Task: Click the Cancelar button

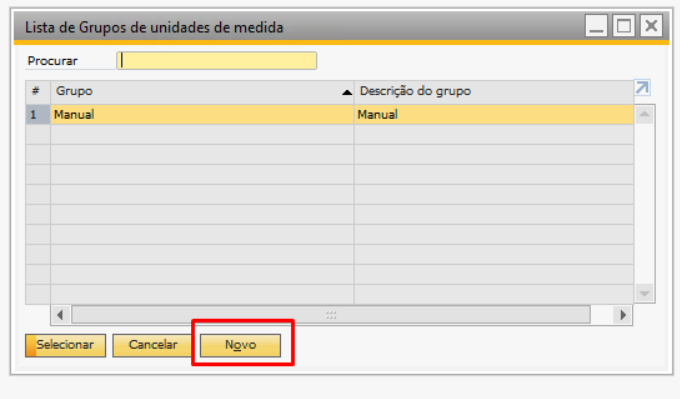Action: pyautogui.click(x=153, y=345)
